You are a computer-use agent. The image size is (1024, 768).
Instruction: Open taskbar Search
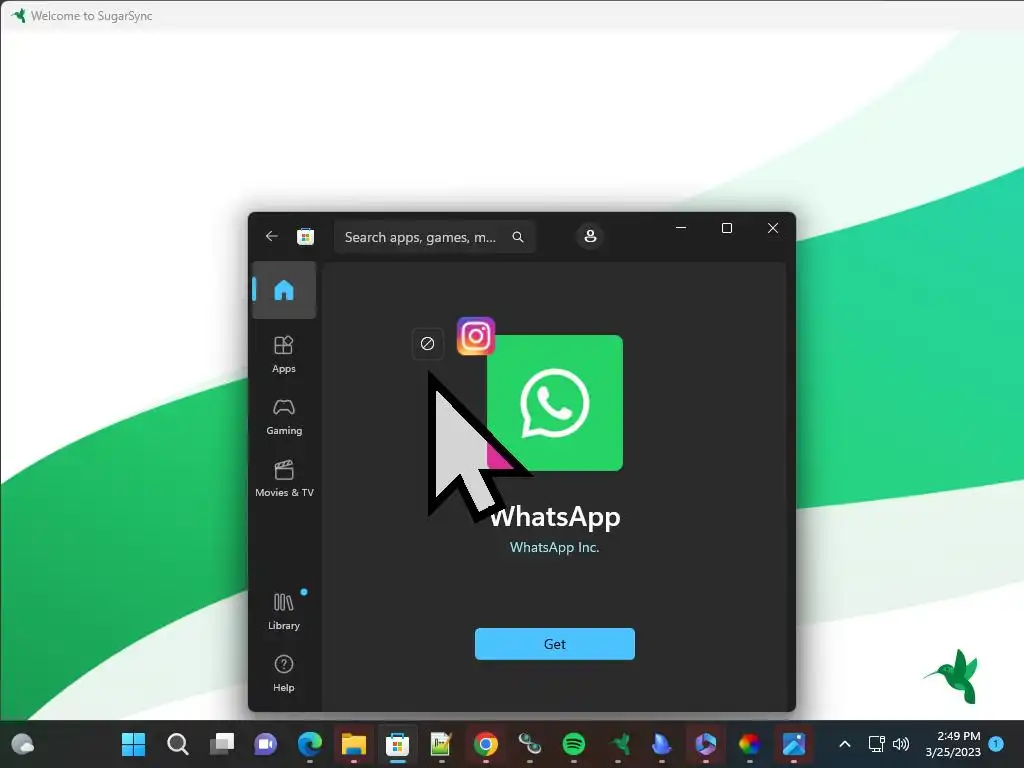point(178,744)
